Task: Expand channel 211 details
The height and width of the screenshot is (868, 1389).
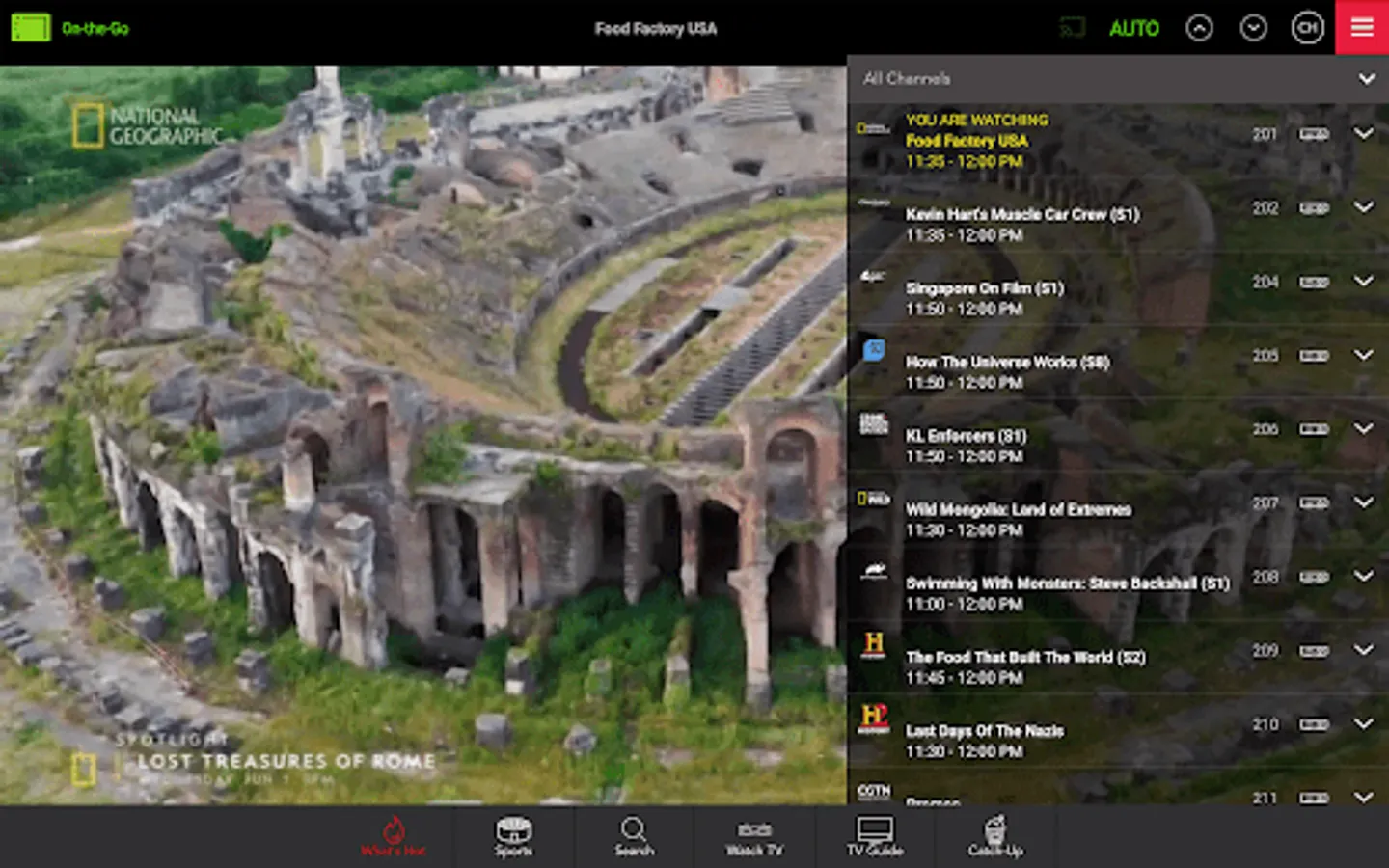Action: click(1363, 797)
